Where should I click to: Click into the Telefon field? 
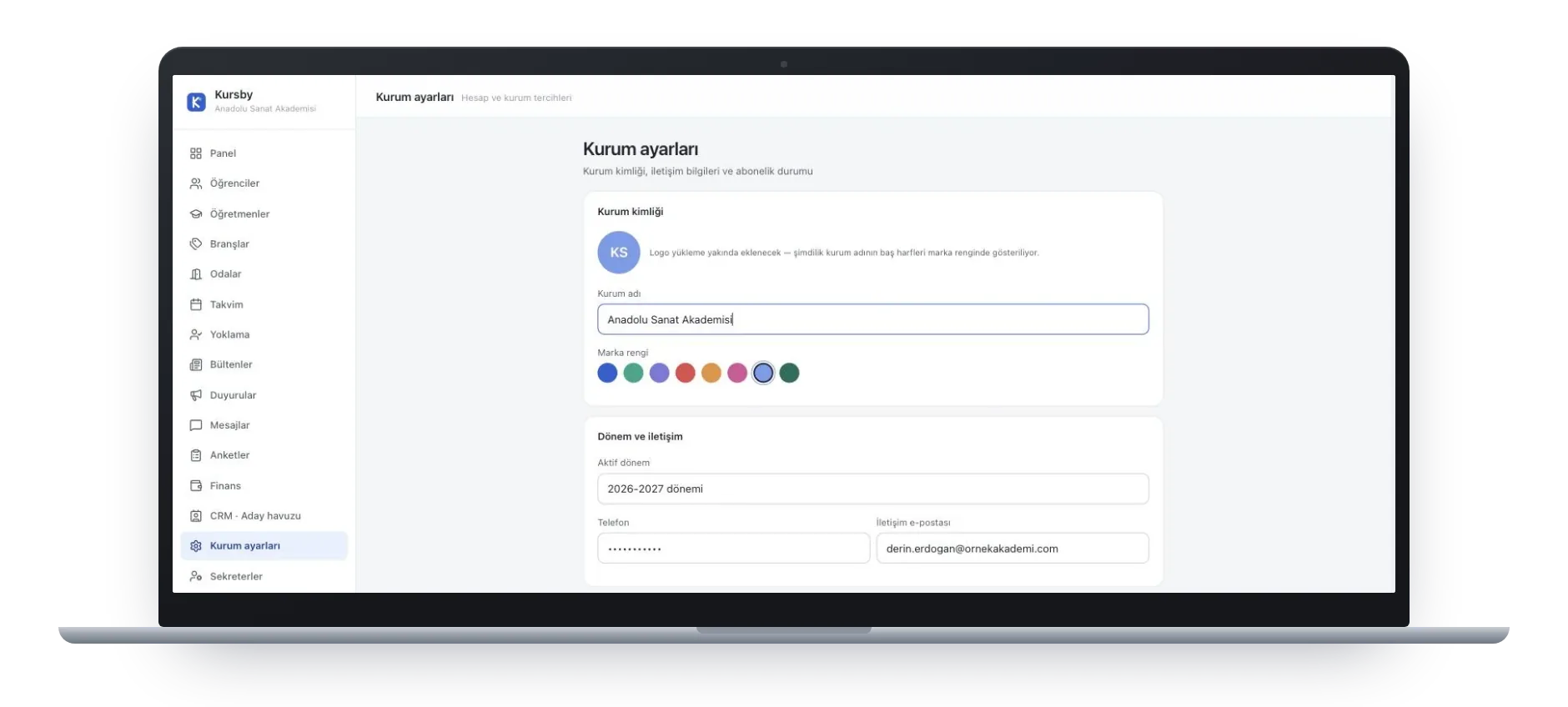coord(734,549)
